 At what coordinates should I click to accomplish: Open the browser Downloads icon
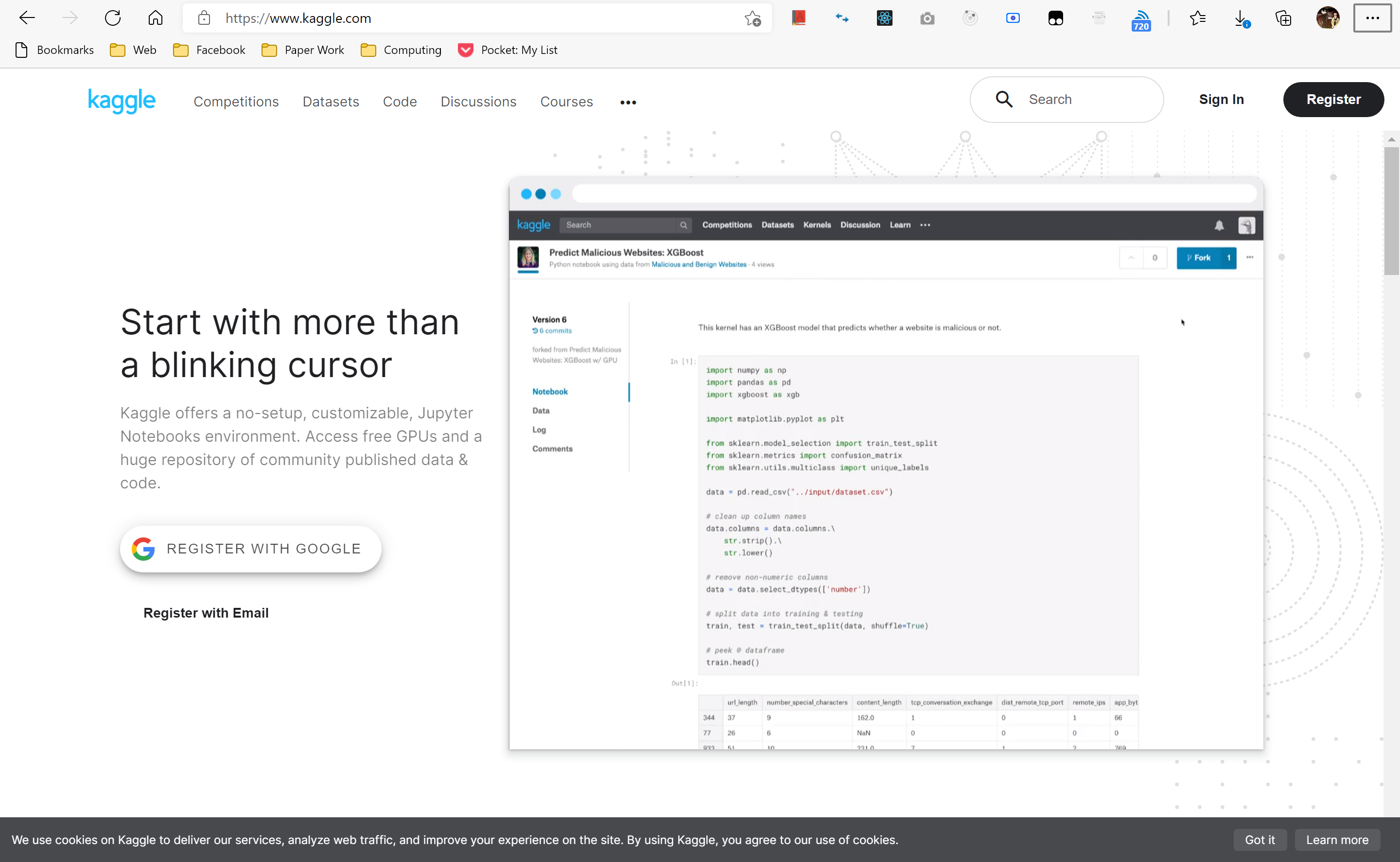(x=1241, y=18)
